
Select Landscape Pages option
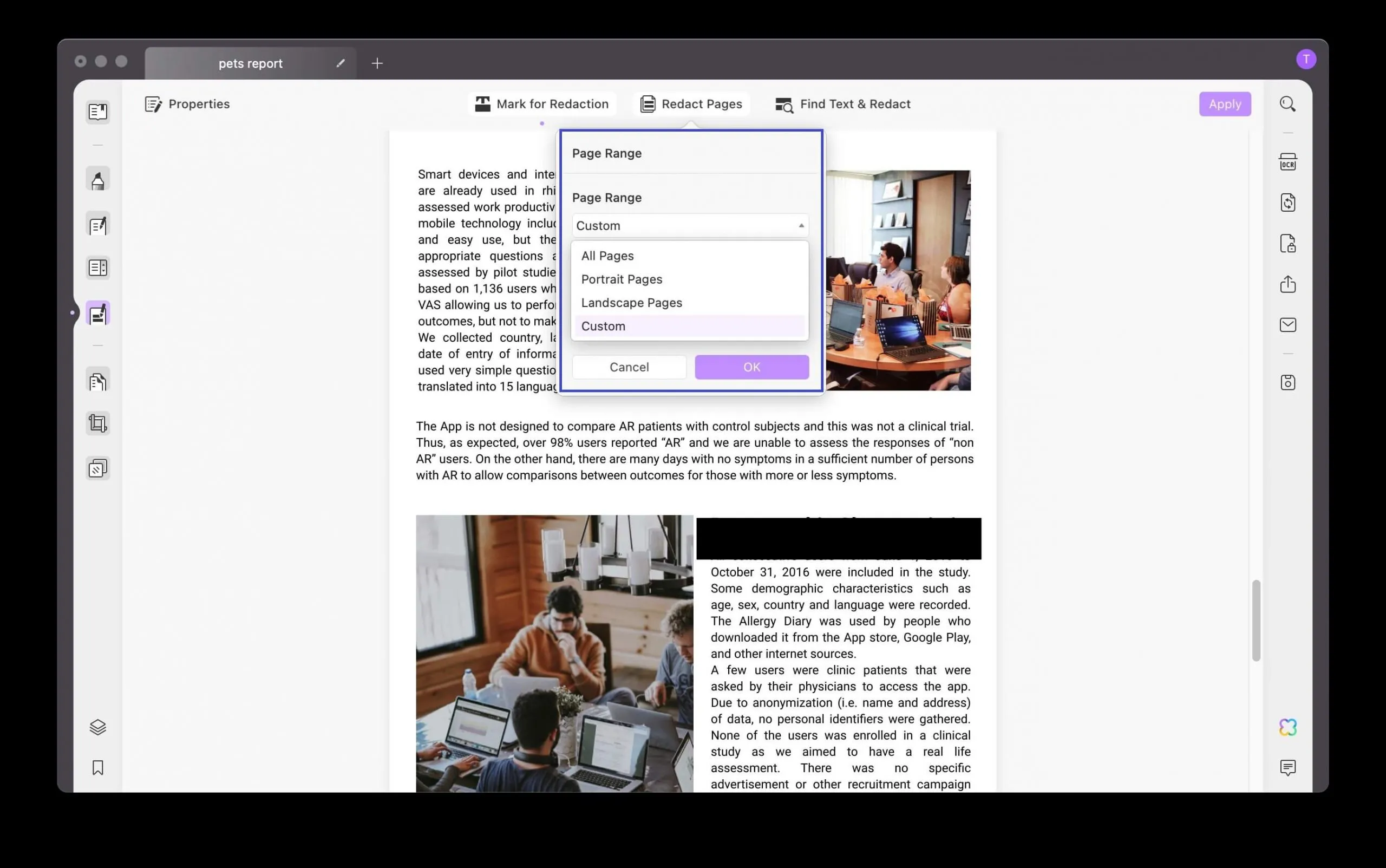coord(632,302)
